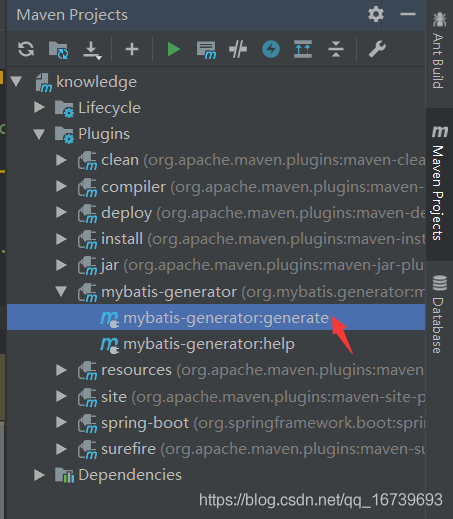453x519 pixels.
Task: Select the spring-boot plugin row text
Action: click(x=263, y=423)
